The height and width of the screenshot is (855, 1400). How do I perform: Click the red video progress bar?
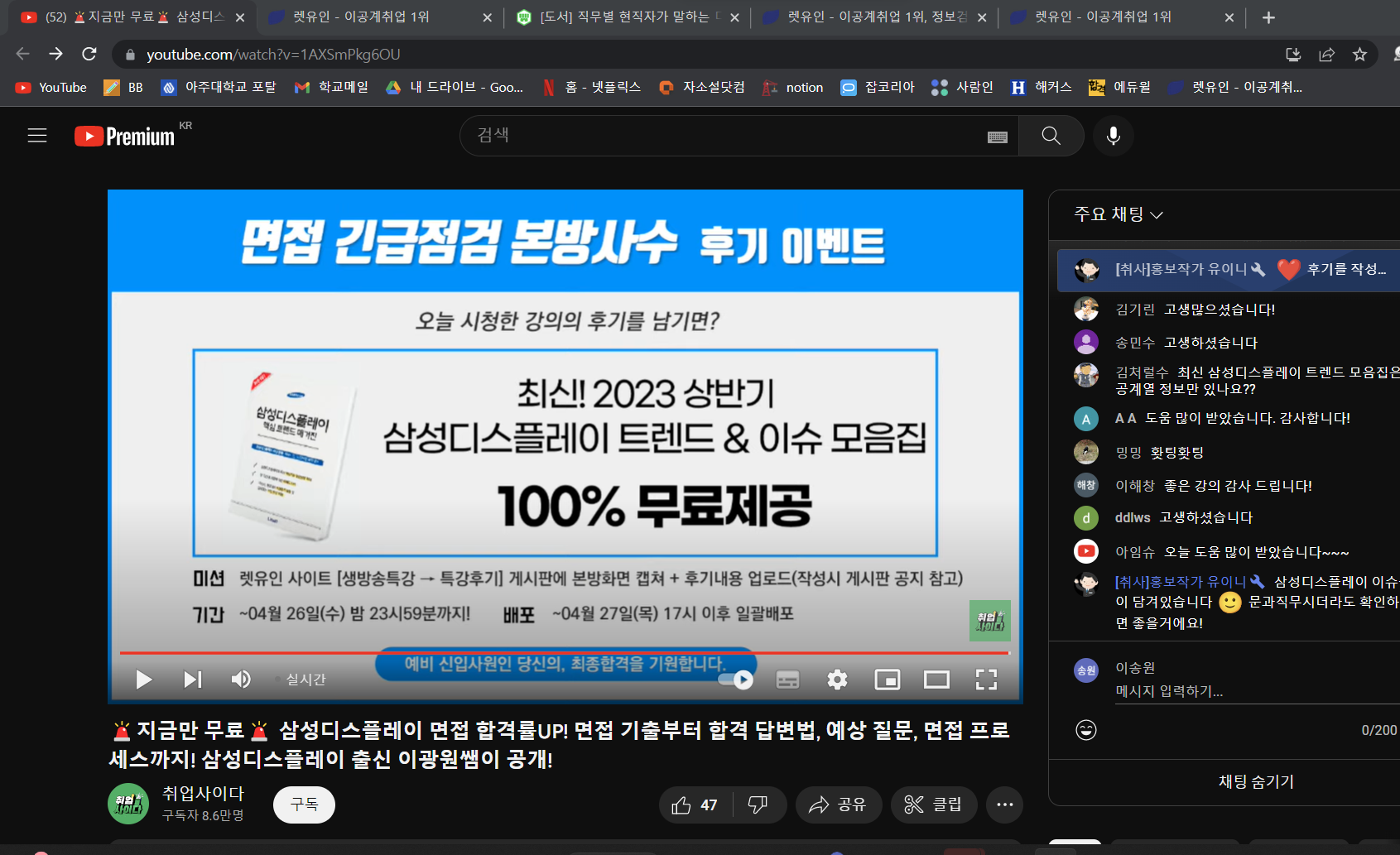pos(565,653)
